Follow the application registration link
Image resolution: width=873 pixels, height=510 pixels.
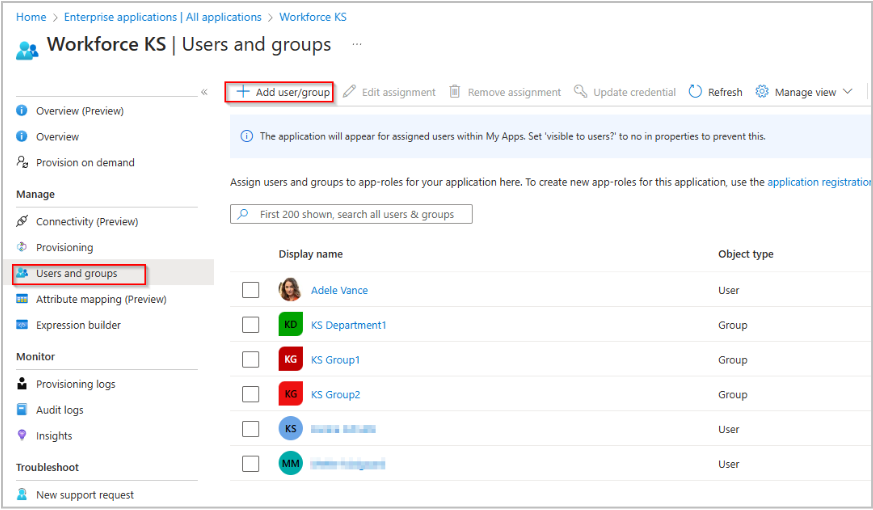tap(819, 183)
